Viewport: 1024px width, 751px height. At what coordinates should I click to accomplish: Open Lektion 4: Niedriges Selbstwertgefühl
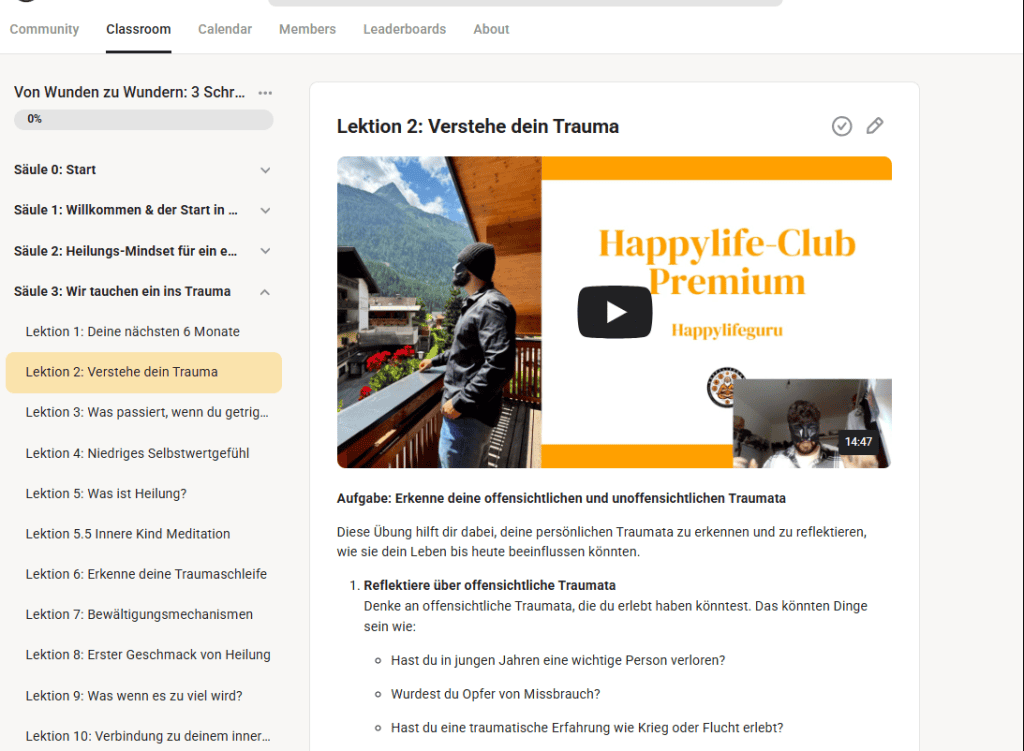tap(144, 453)
